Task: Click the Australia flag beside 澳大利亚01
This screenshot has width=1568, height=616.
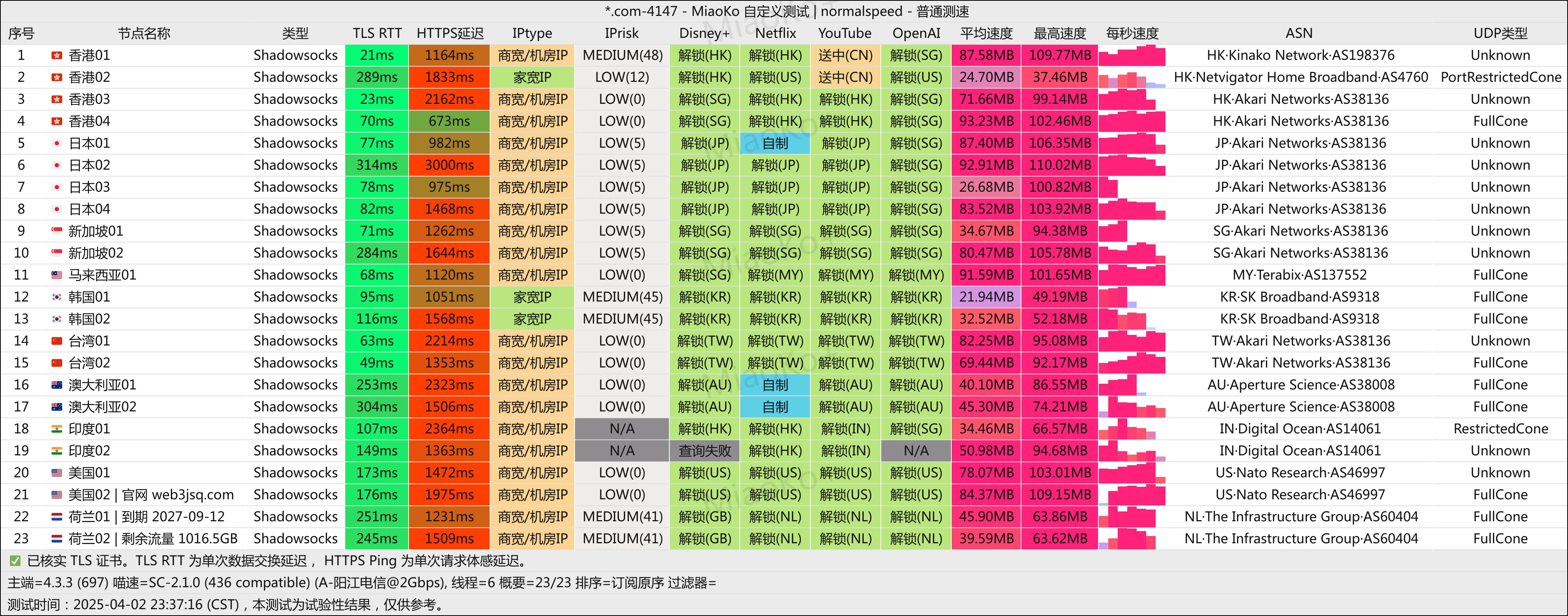Action: click(56, 385)
